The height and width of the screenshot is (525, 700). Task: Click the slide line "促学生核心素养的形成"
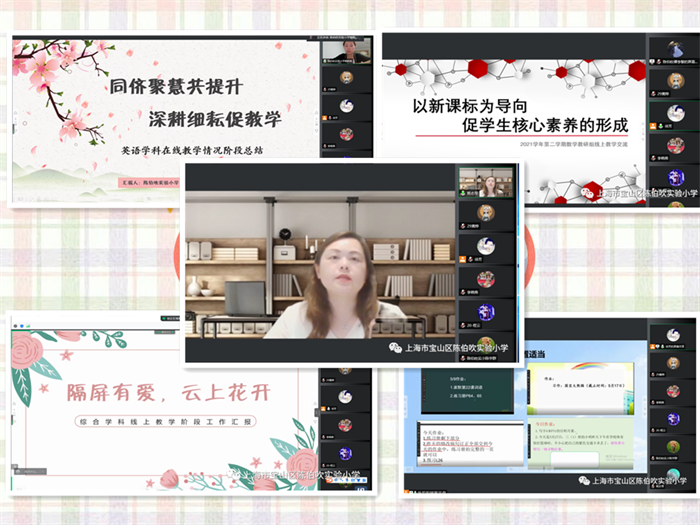tap(545, 125)
